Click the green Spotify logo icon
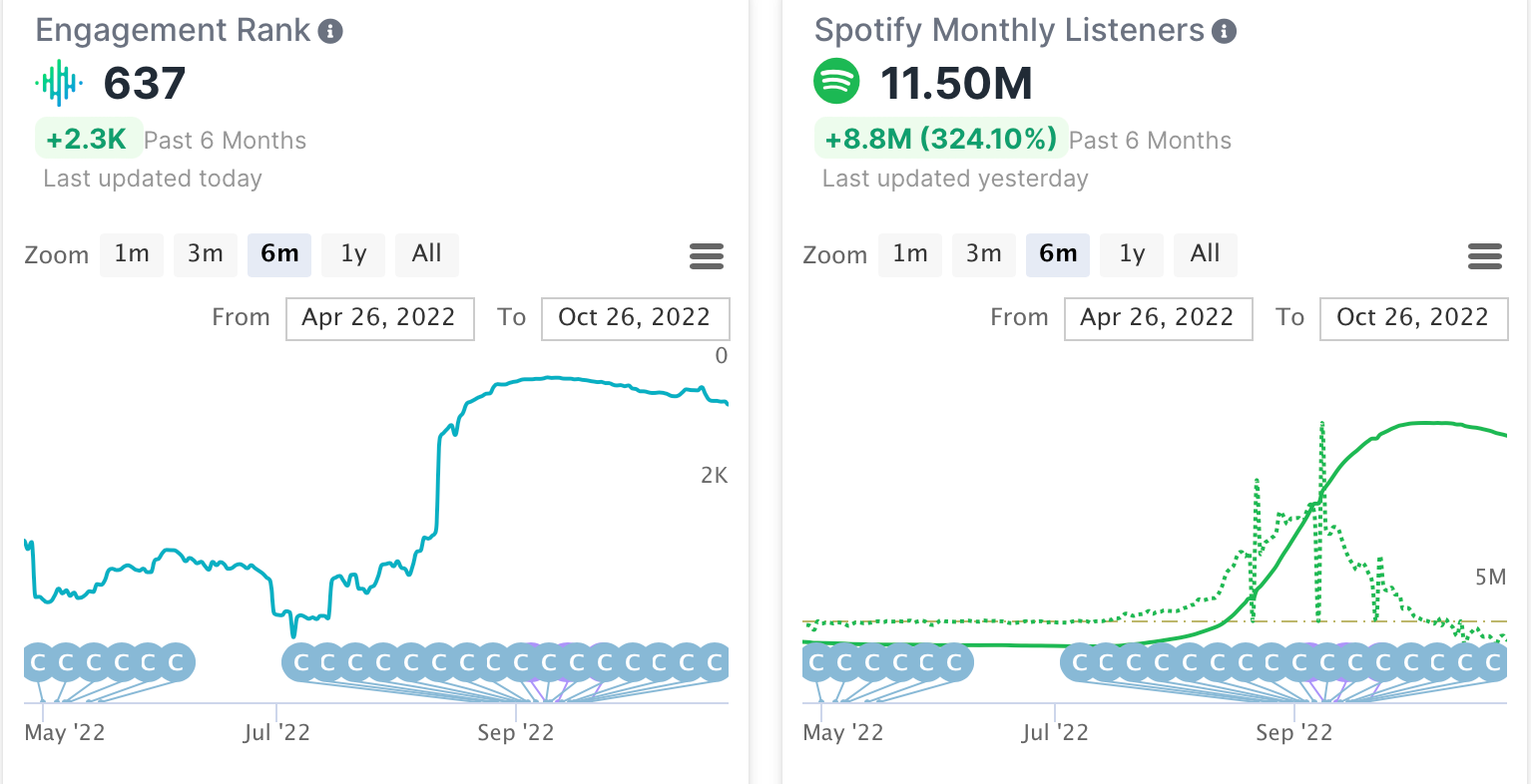Viewport: 1531px width, 784px height. 836,82
